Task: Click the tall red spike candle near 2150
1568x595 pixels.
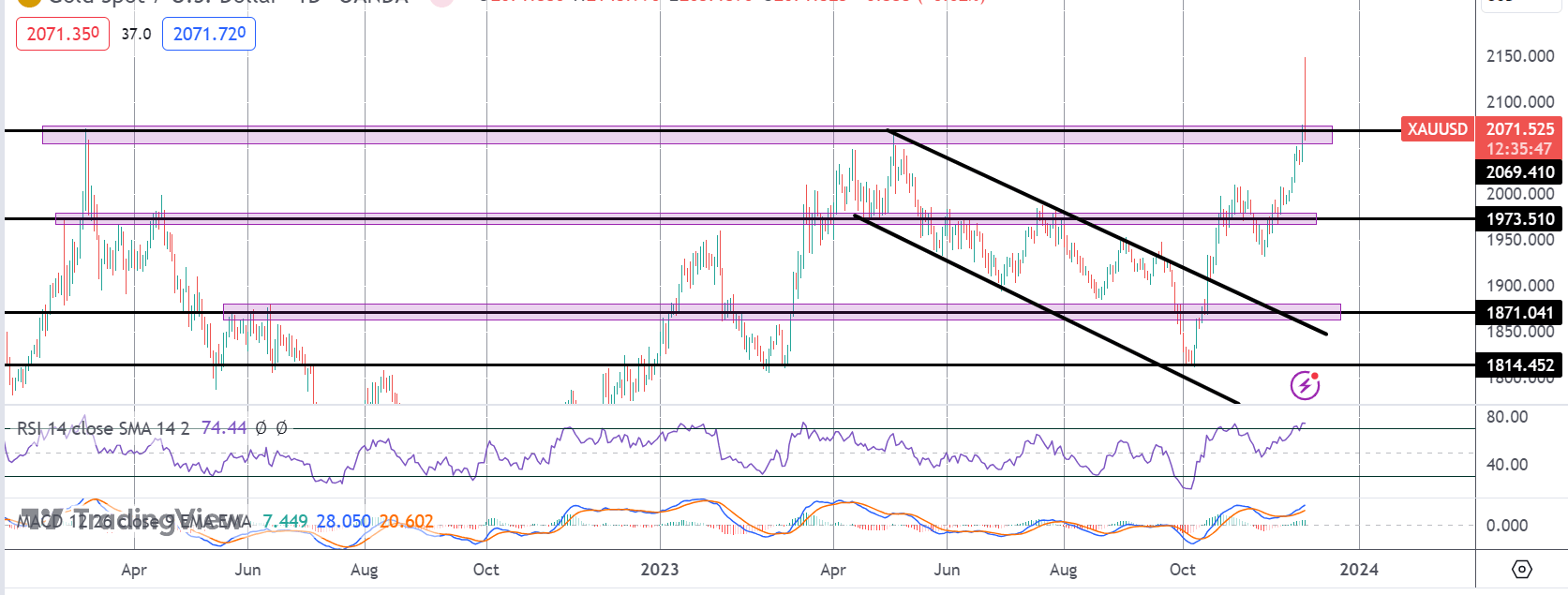Action: pyautogui.click(x=1305, y=98)
